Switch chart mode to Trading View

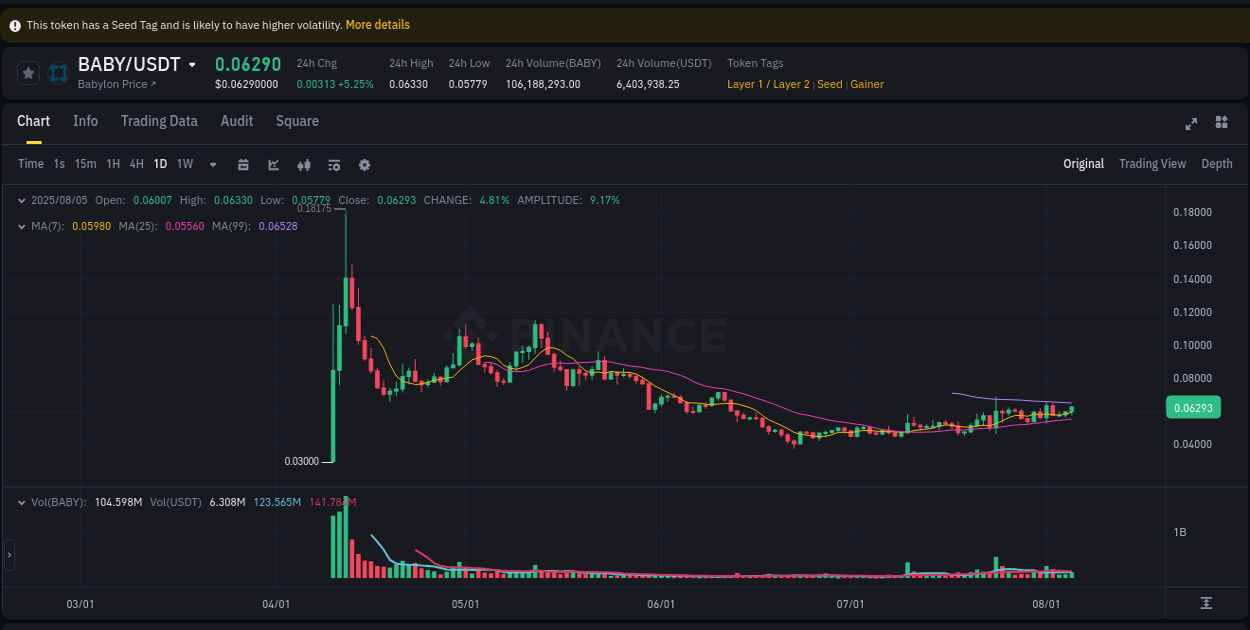click(x=1152, y=163)
